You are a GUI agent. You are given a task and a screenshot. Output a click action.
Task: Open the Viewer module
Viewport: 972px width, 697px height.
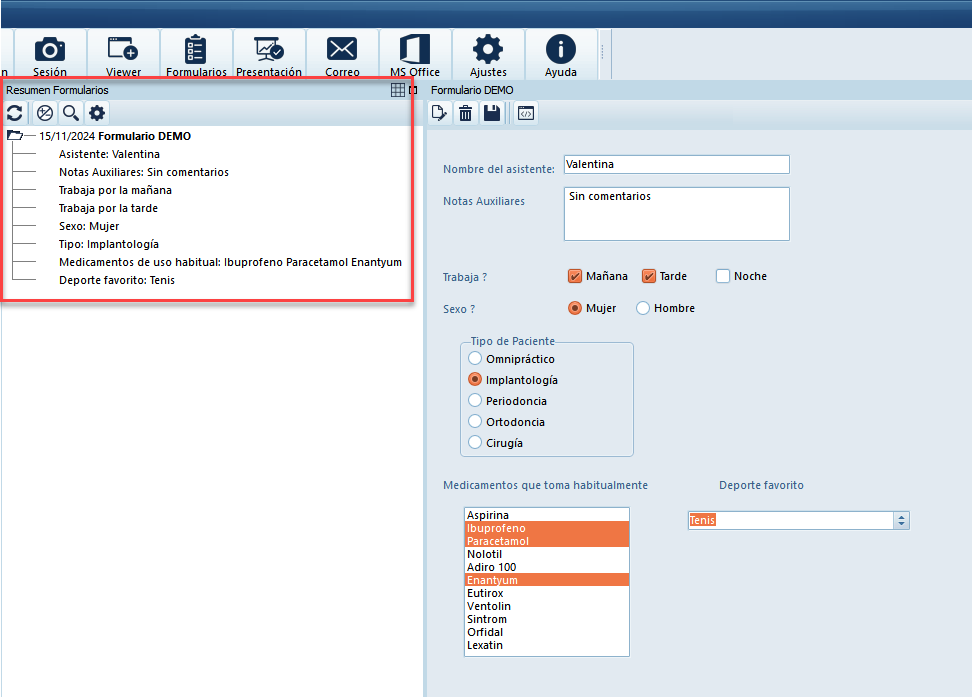pyautogui.click(x=123, y=55)
